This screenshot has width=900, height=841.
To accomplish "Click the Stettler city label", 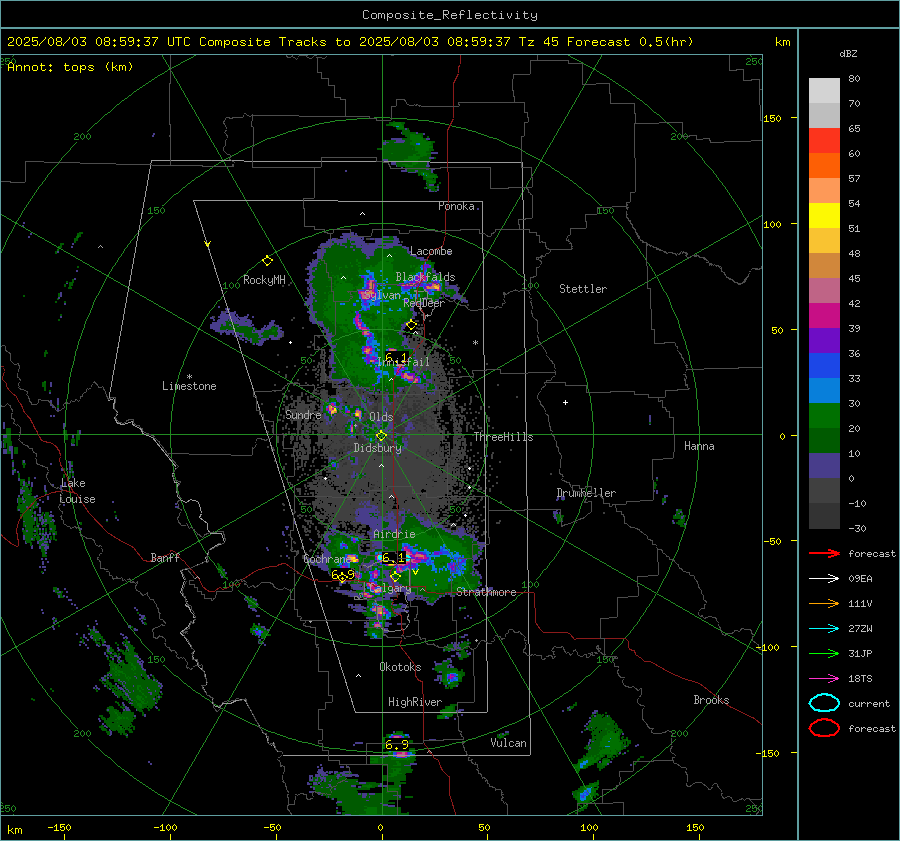I will click(583, 289).
